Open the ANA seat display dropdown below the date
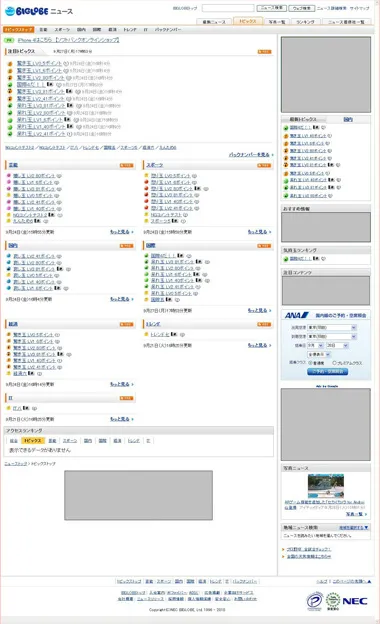 [x=319, y=354]
